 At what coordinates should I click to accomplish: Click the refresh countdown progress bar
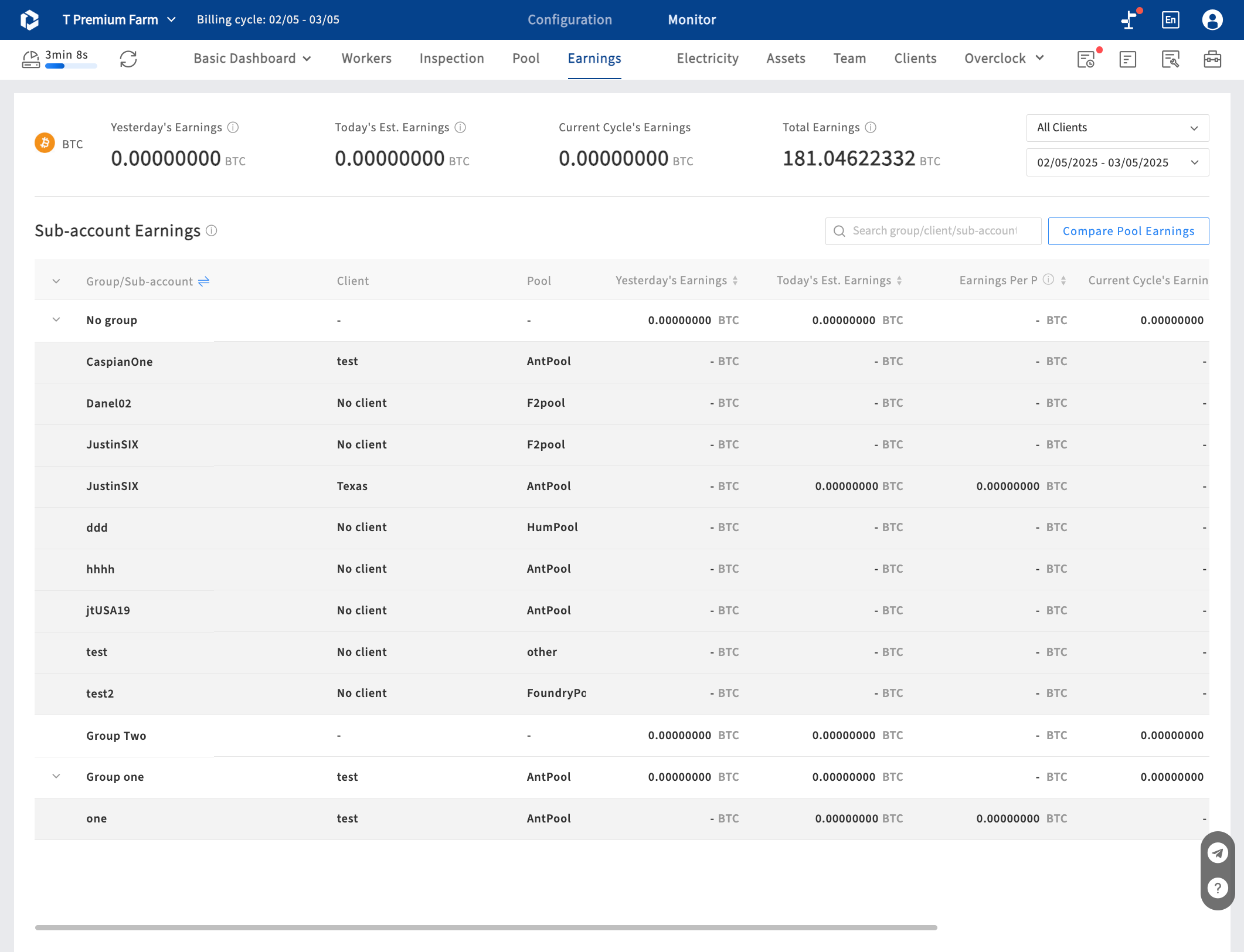click(x=71, y=66)
